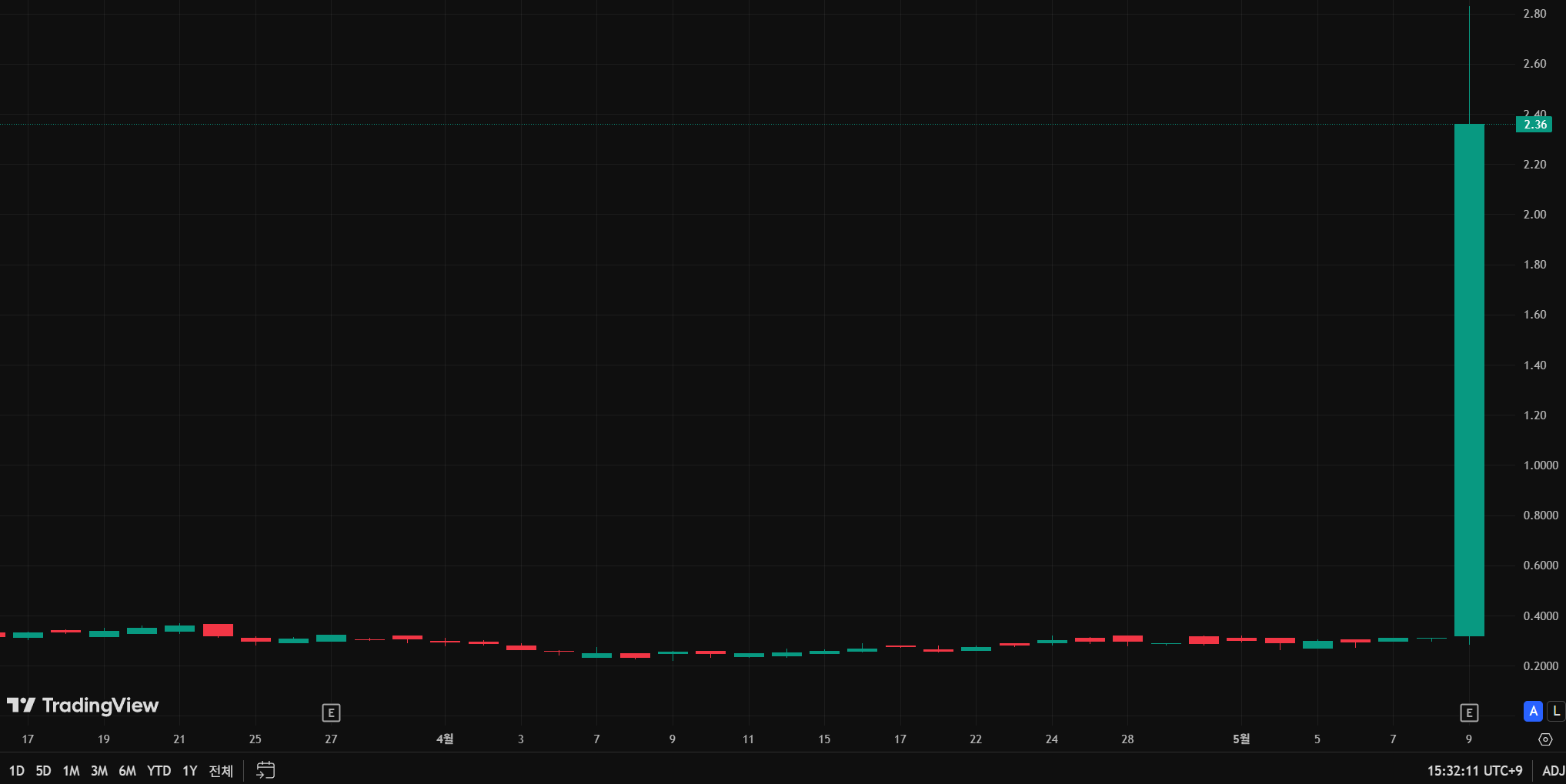
Task: Click the 2.80 price axis label
Action: pos(1534,14)
